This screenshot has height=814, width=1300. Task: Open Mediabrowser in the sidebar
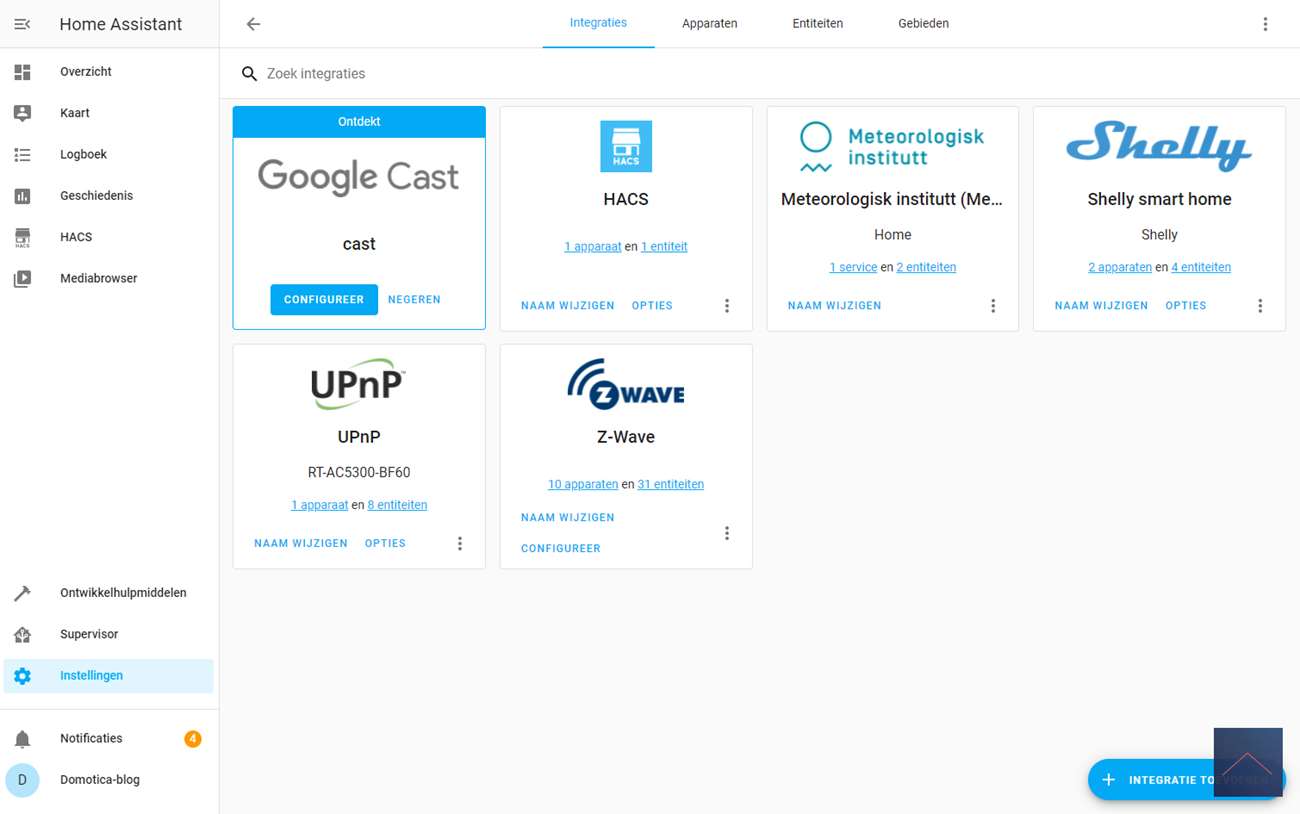pyautogui.click(x=98, y=278)
